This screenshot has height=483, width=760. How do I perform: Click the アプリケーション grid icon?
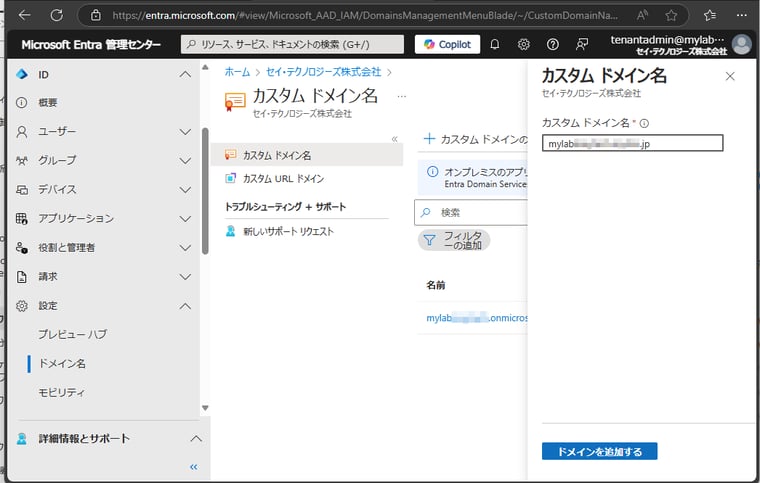[x=22, y=218]
